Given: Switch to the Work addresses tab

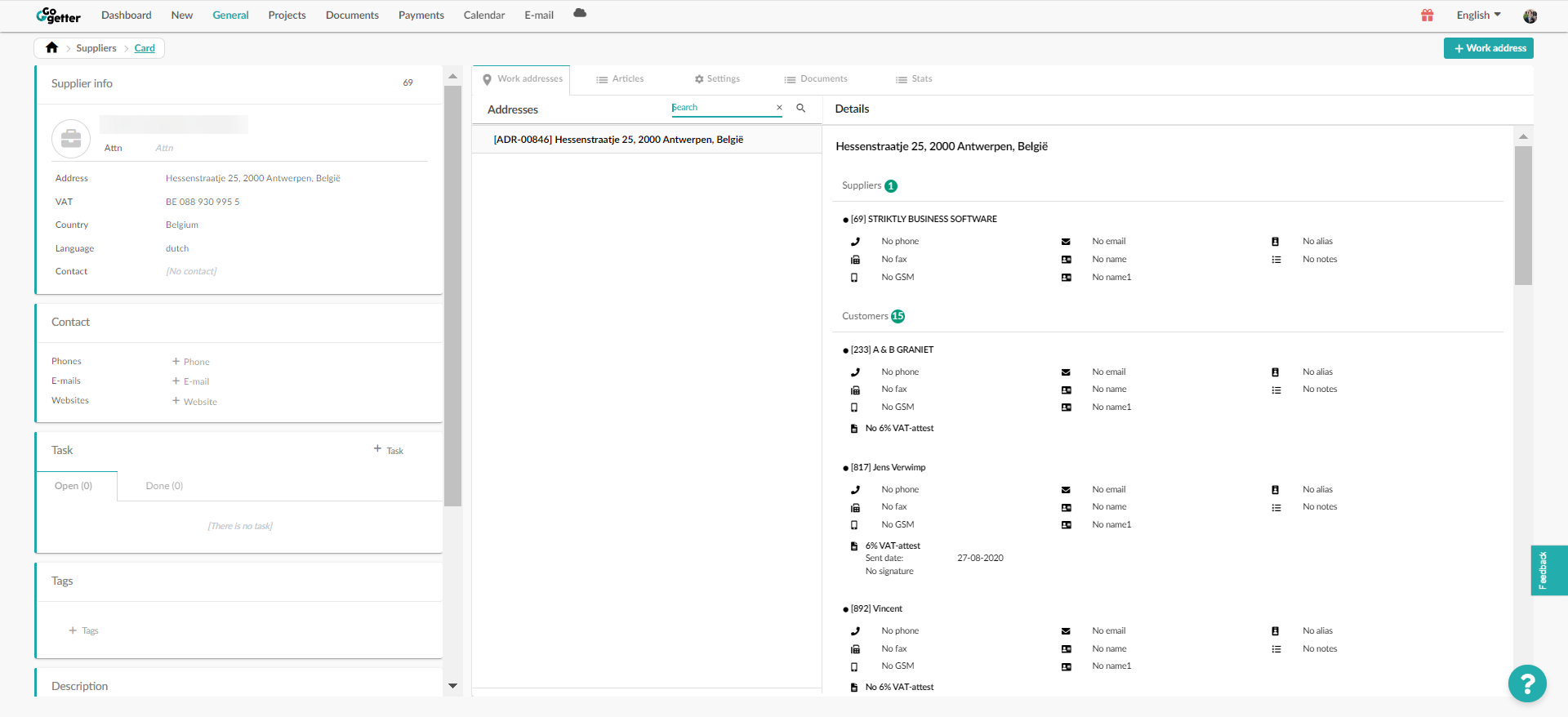Looking at the screenshot, I should (x=523, y=79).
